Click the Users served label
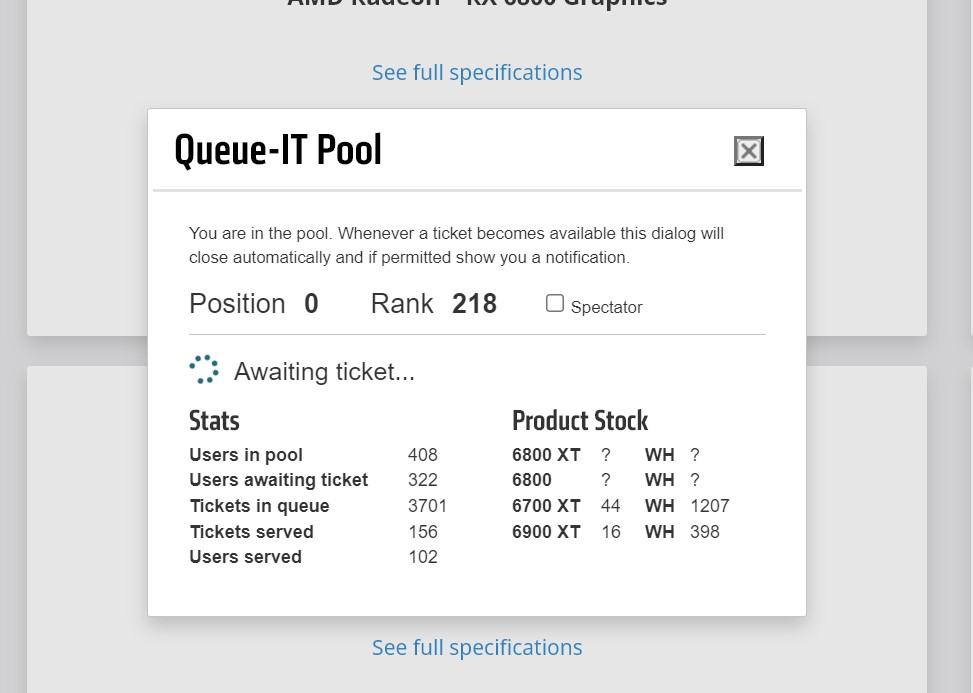The width and height of the screenshot is (973, 693). click(x=245, y=557)
